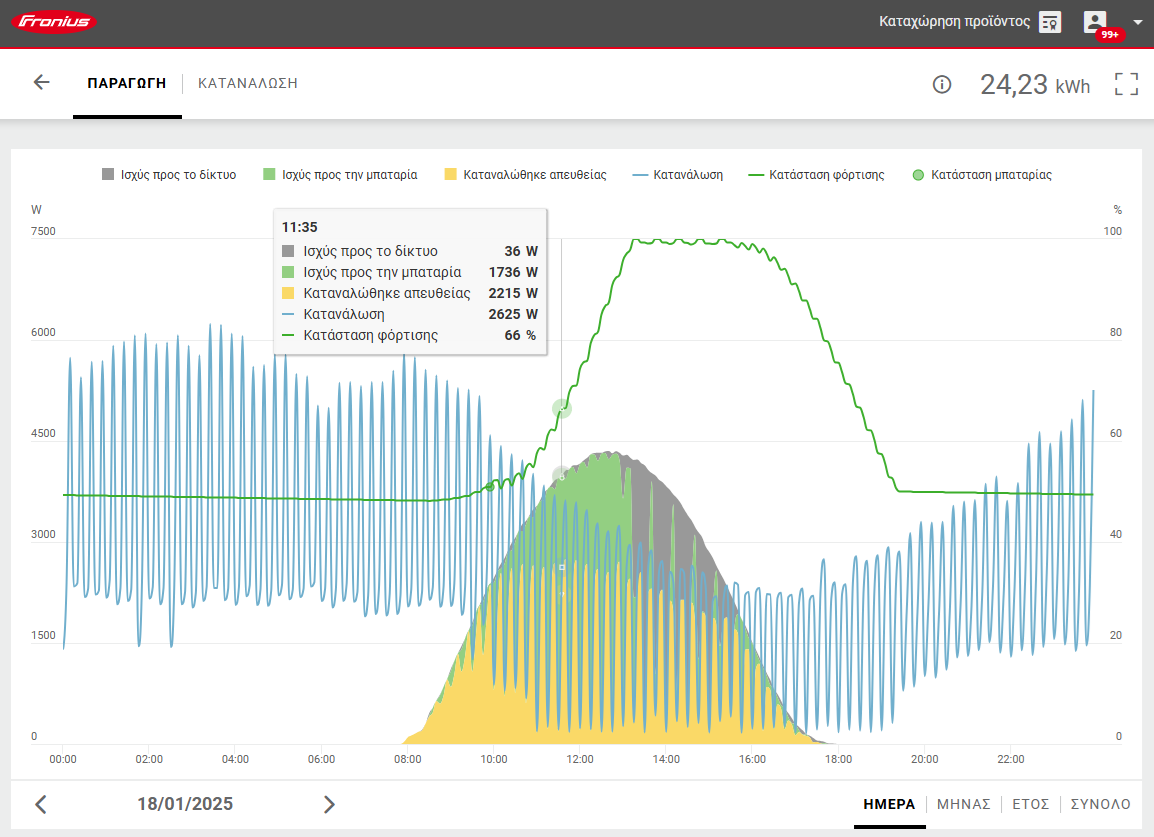Show the info icon details

coord(941,84)
